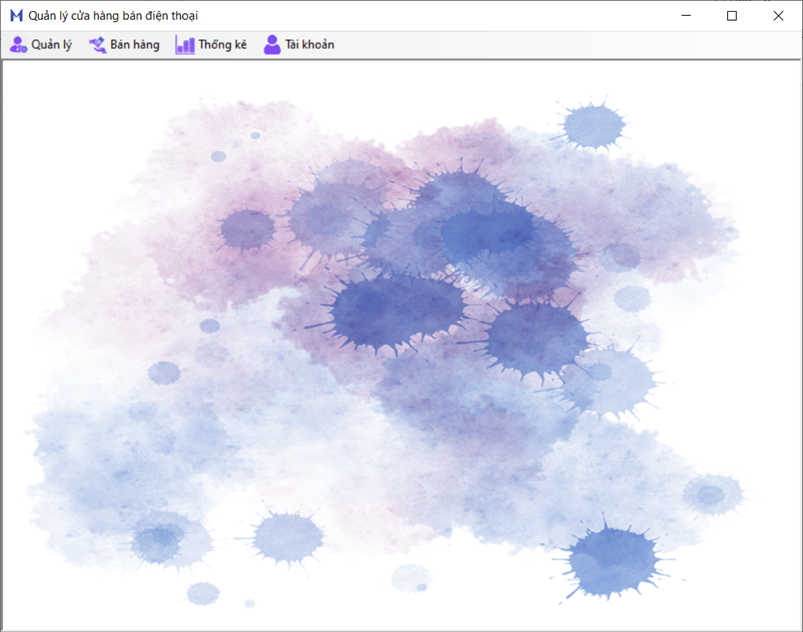Maximize the application window
The height and width of the screenshot is (632, 803).
(732, 16)
